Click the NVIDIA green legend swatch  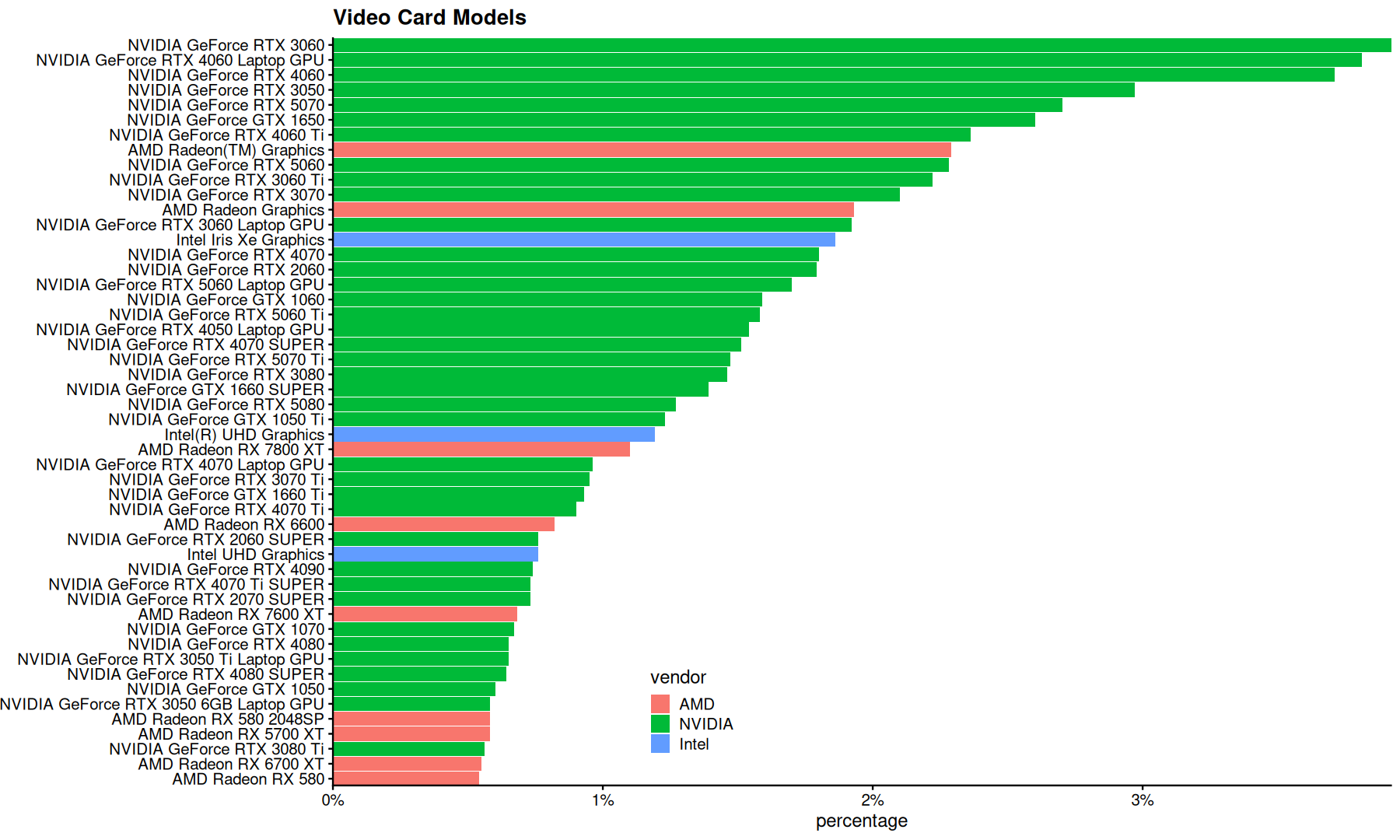click(660, 724)
